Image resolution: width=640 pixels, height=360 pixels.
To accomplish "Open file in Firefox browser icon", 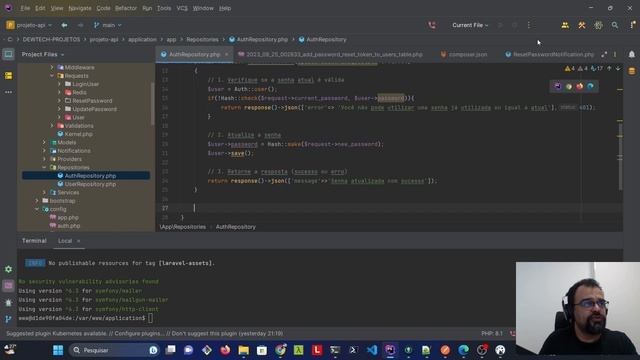I will (x=580, y=87).
